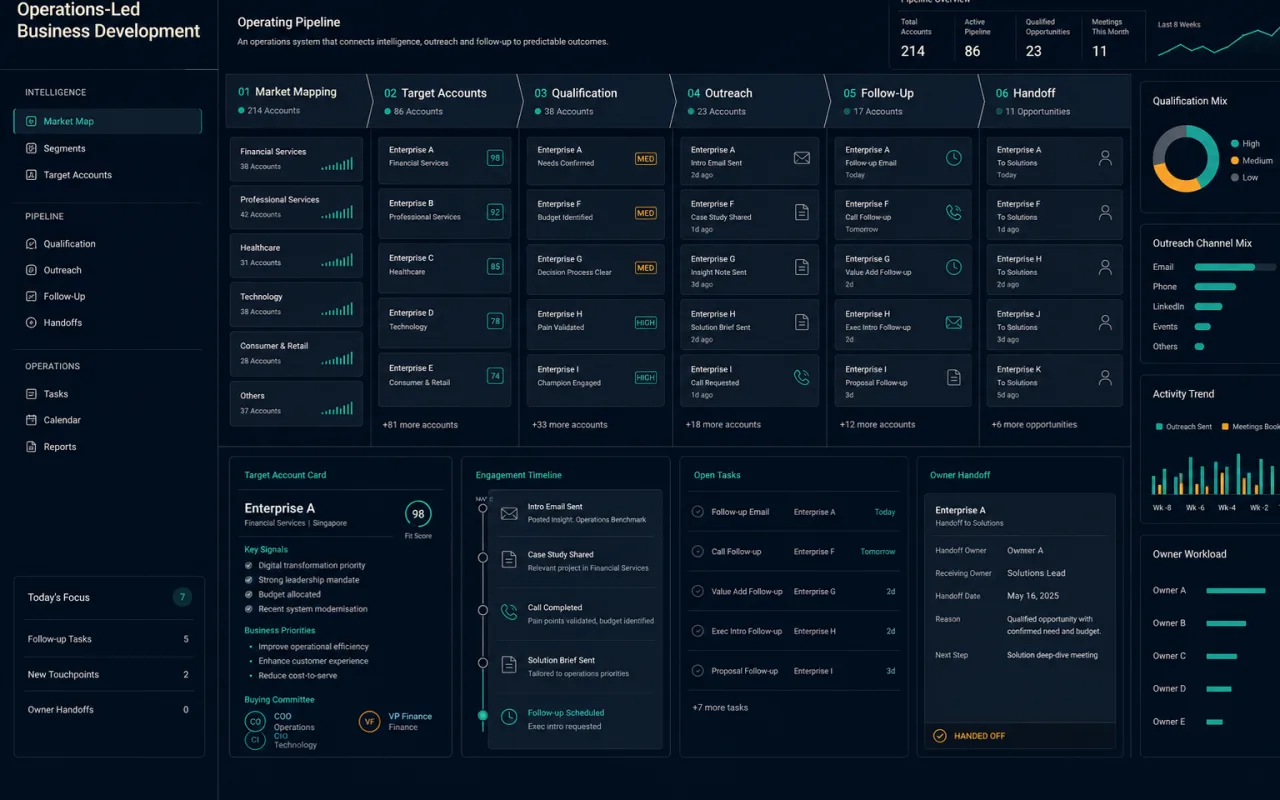The height and width of the screenshot is (800, 1280).
Task: Click envelope icon on Enterprise A outreach card
Action: pos(801,158)
